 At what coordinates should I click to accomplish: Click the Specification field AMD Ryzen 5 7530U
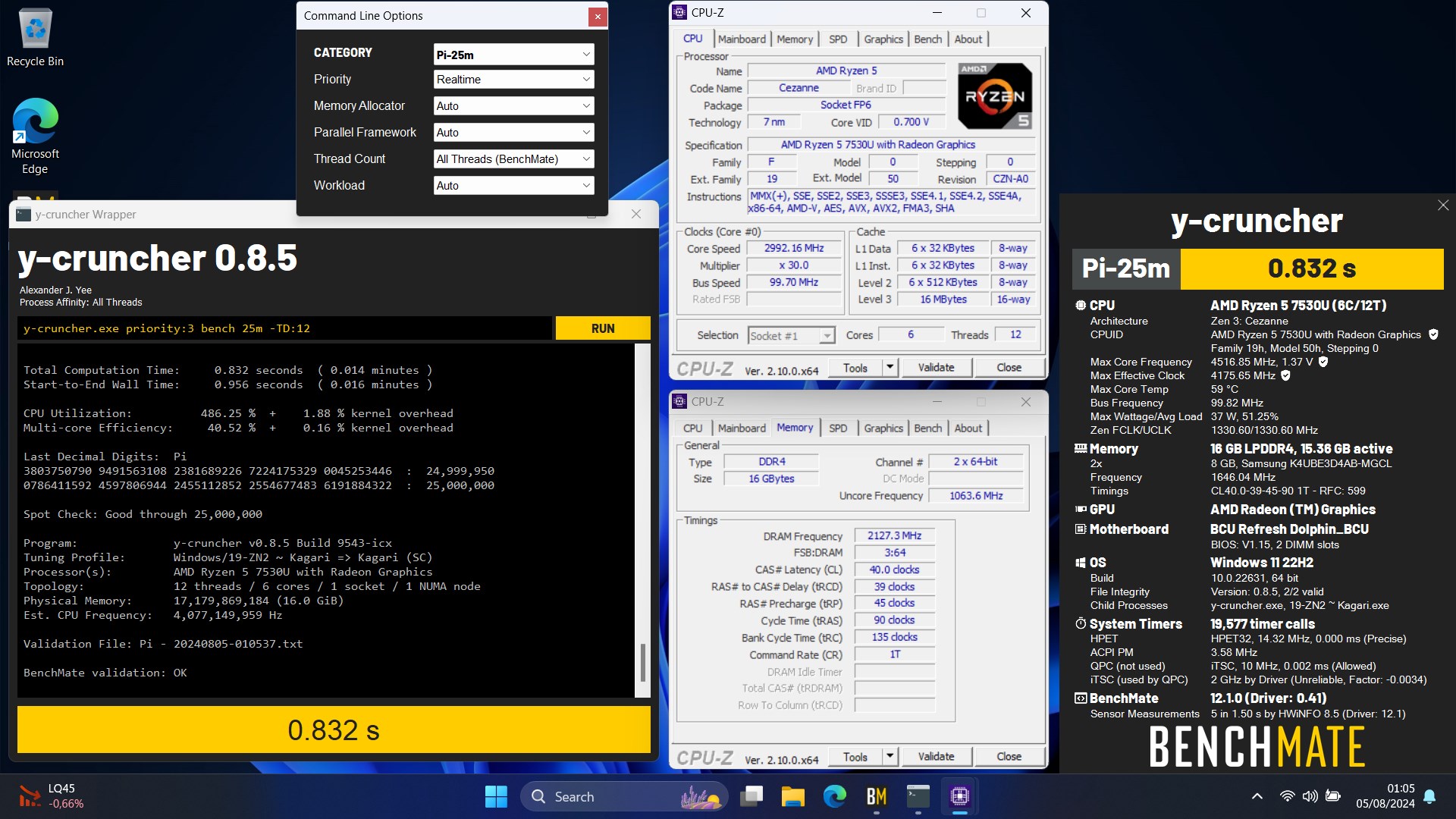891,145
